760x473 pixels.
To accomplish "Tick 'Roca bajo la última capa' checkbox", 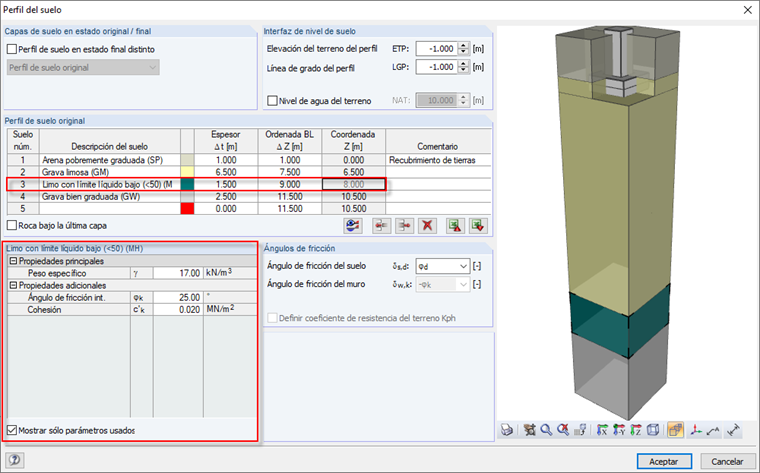I will 12,225.
